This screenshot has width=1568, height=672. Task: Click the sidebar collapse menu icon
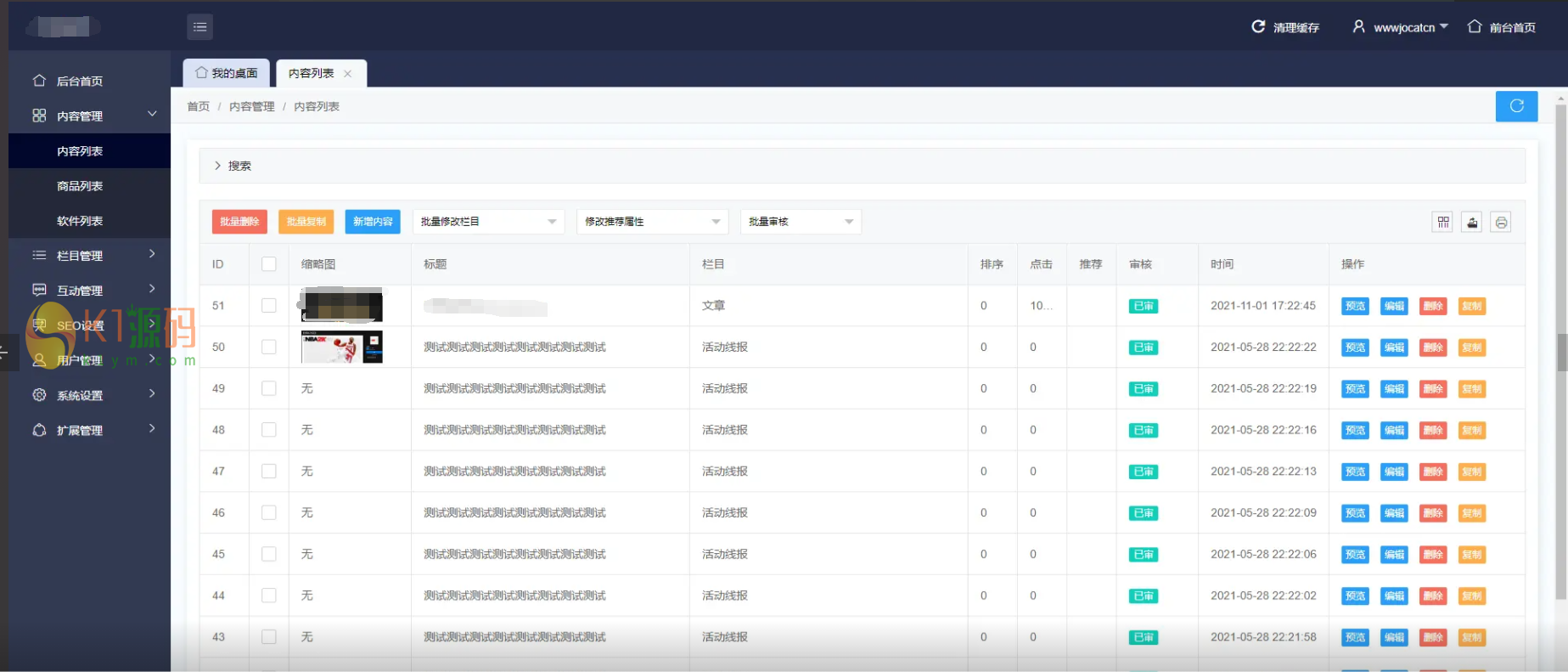point(200,27)
